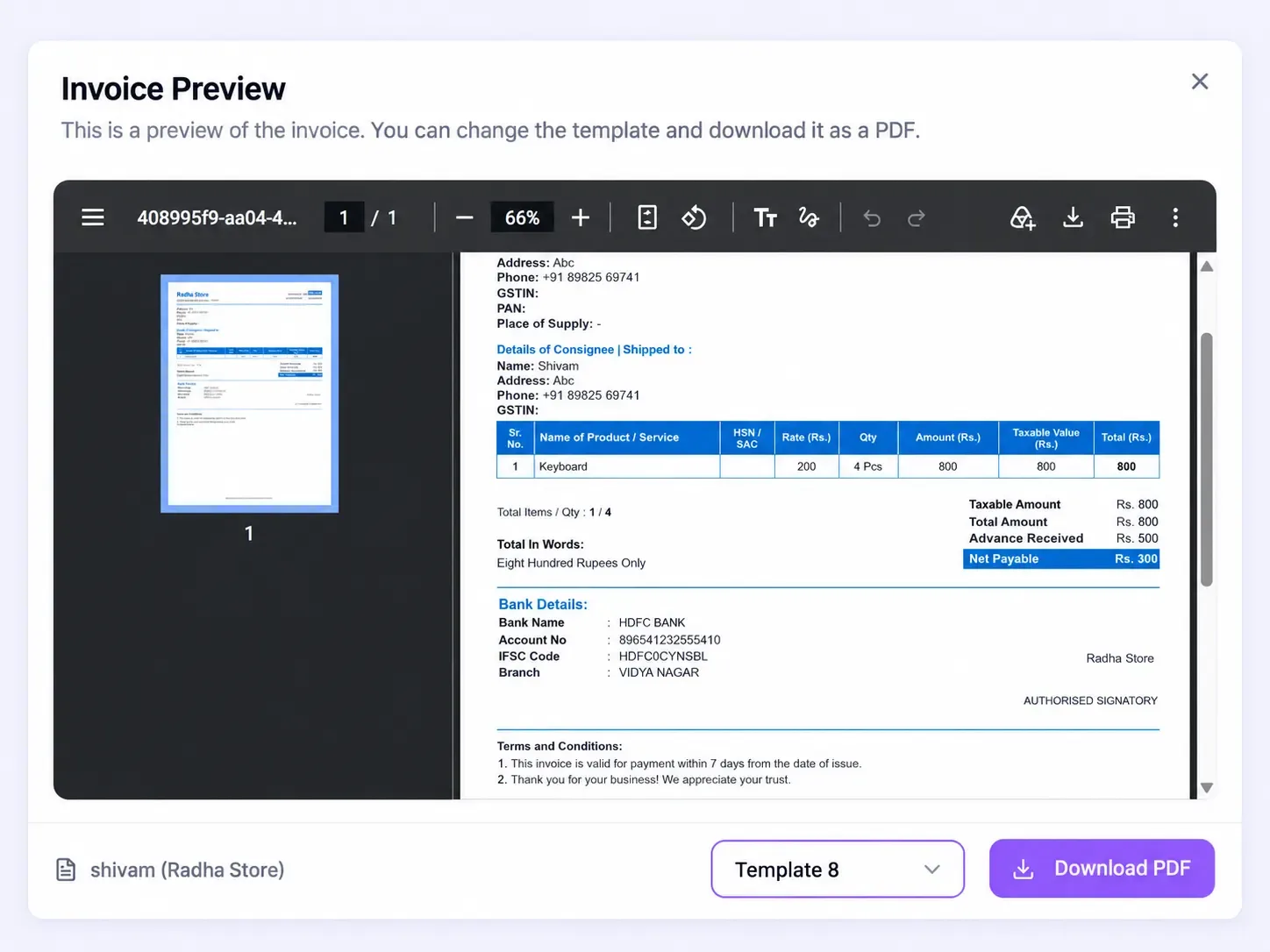Click the 'Eight Hundred Rupees Only' text
The width and height of the screenshot is (1270, 952).
coord(571,563)
